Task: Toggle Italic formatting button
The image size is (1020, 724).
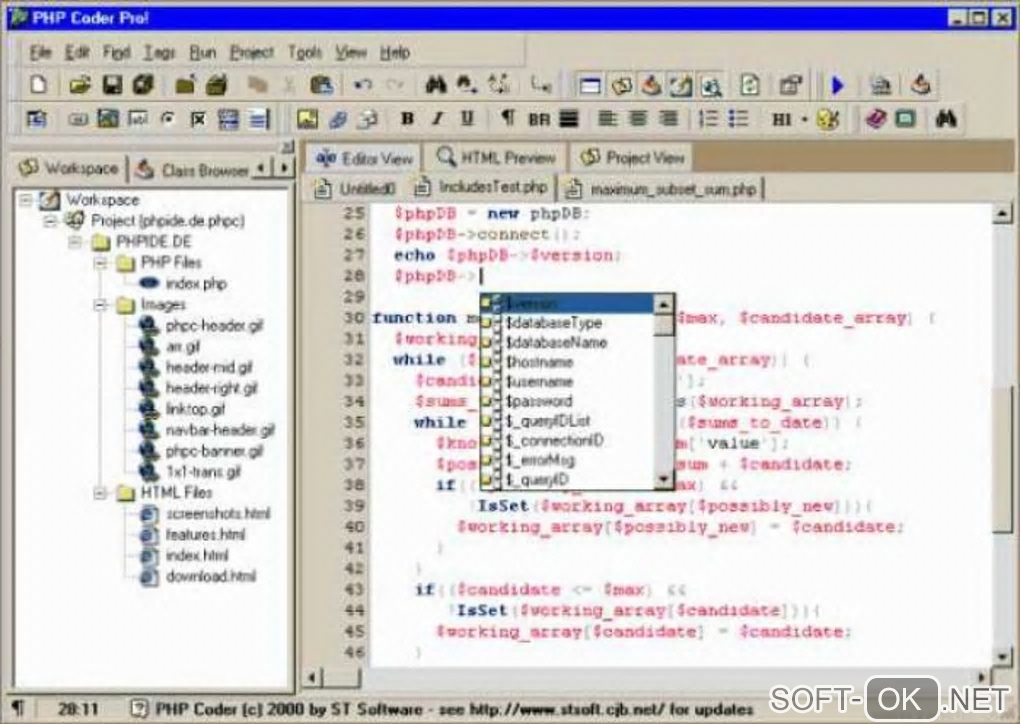Action: point(437,119)
